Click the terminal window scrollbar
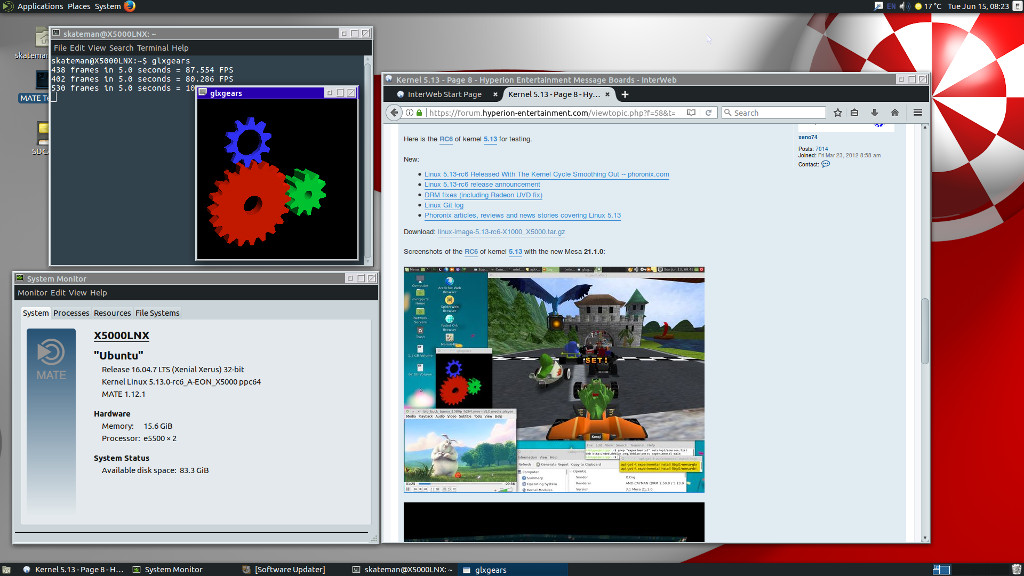The height and width of the screenshot is (576, 1024). pyautogui.click(x=368, y=159)
